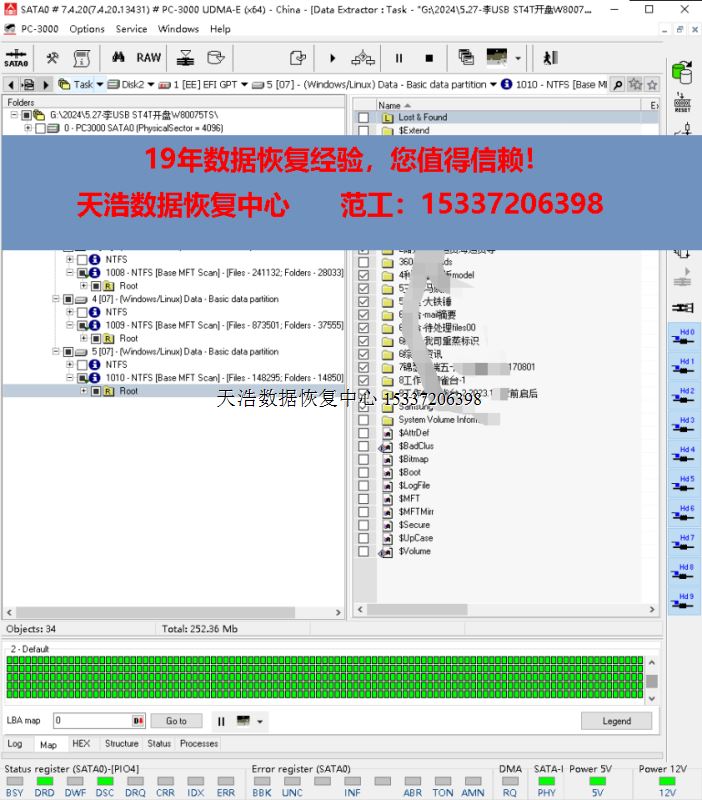Check the Lost & Found checkbox

point(364,118)
